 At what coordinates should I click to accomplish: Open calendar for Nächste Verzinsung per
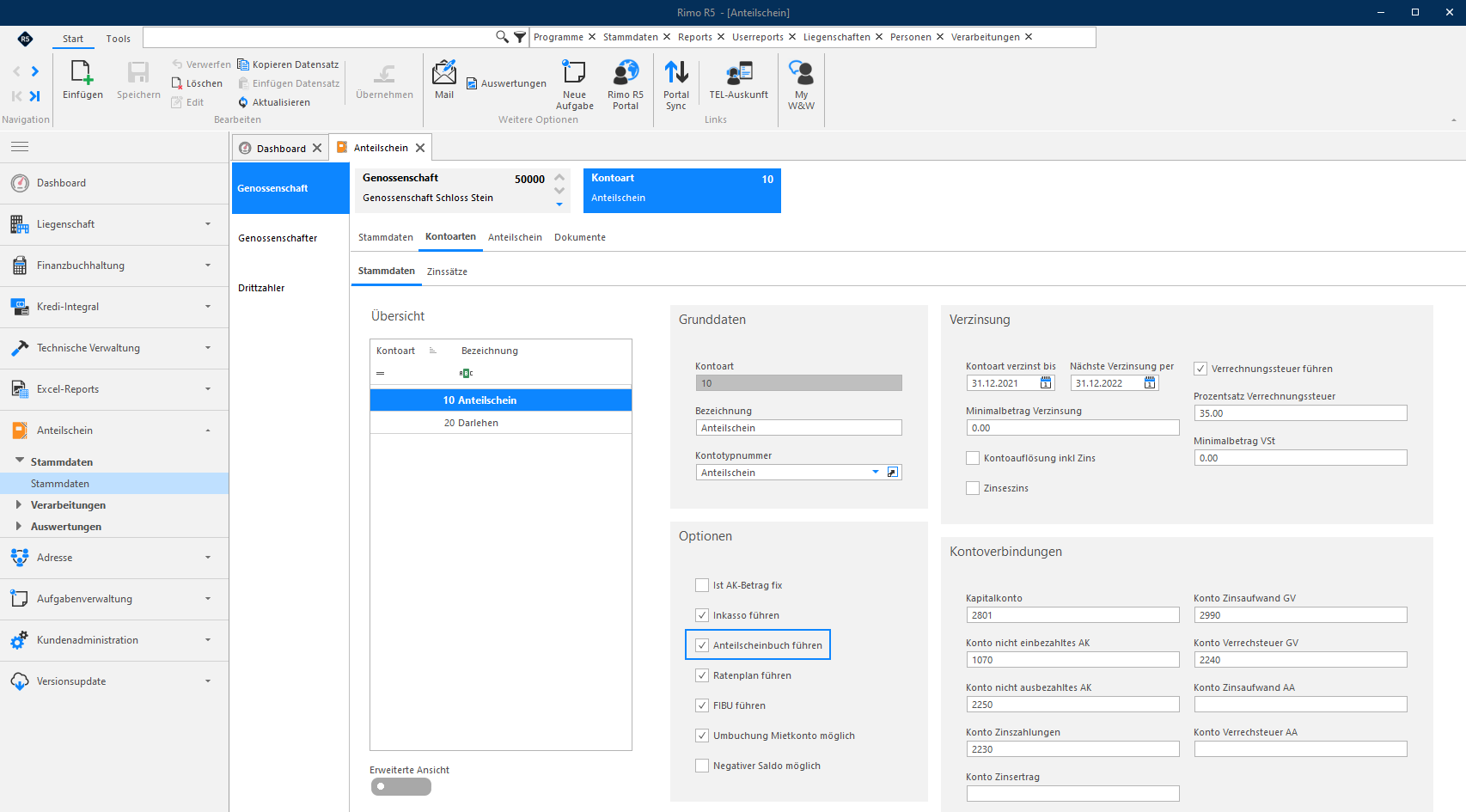[x=1150, y=383]
